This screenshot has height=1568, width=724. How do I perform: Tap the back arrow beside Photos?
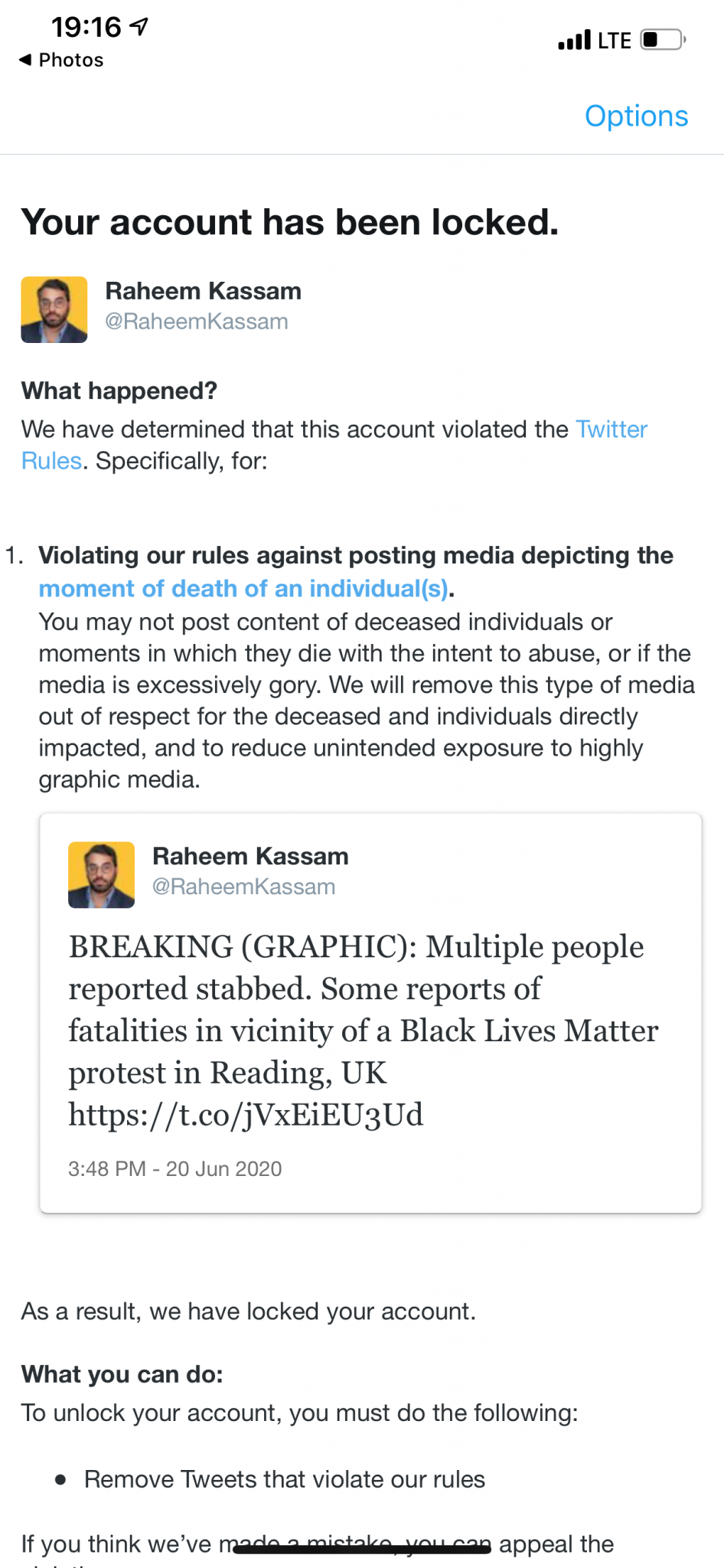(25, 60)
